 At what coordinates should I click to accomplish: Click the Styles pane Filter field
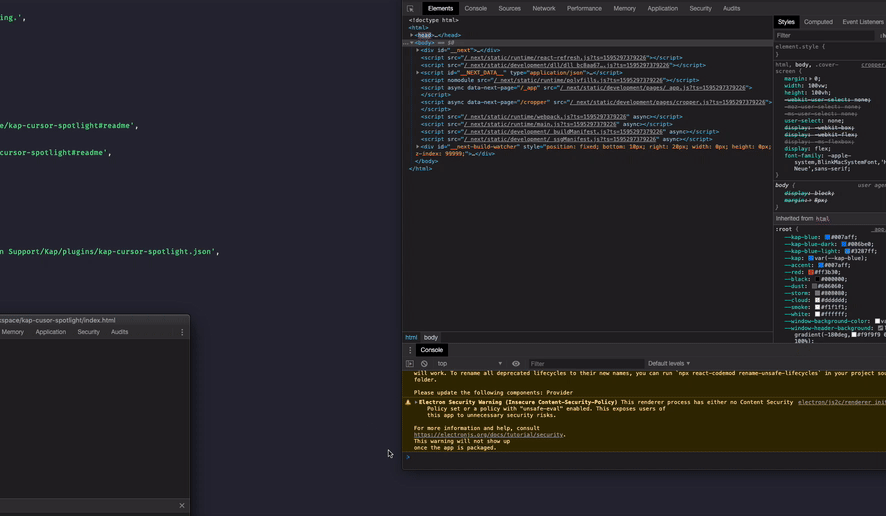(824, 36)
